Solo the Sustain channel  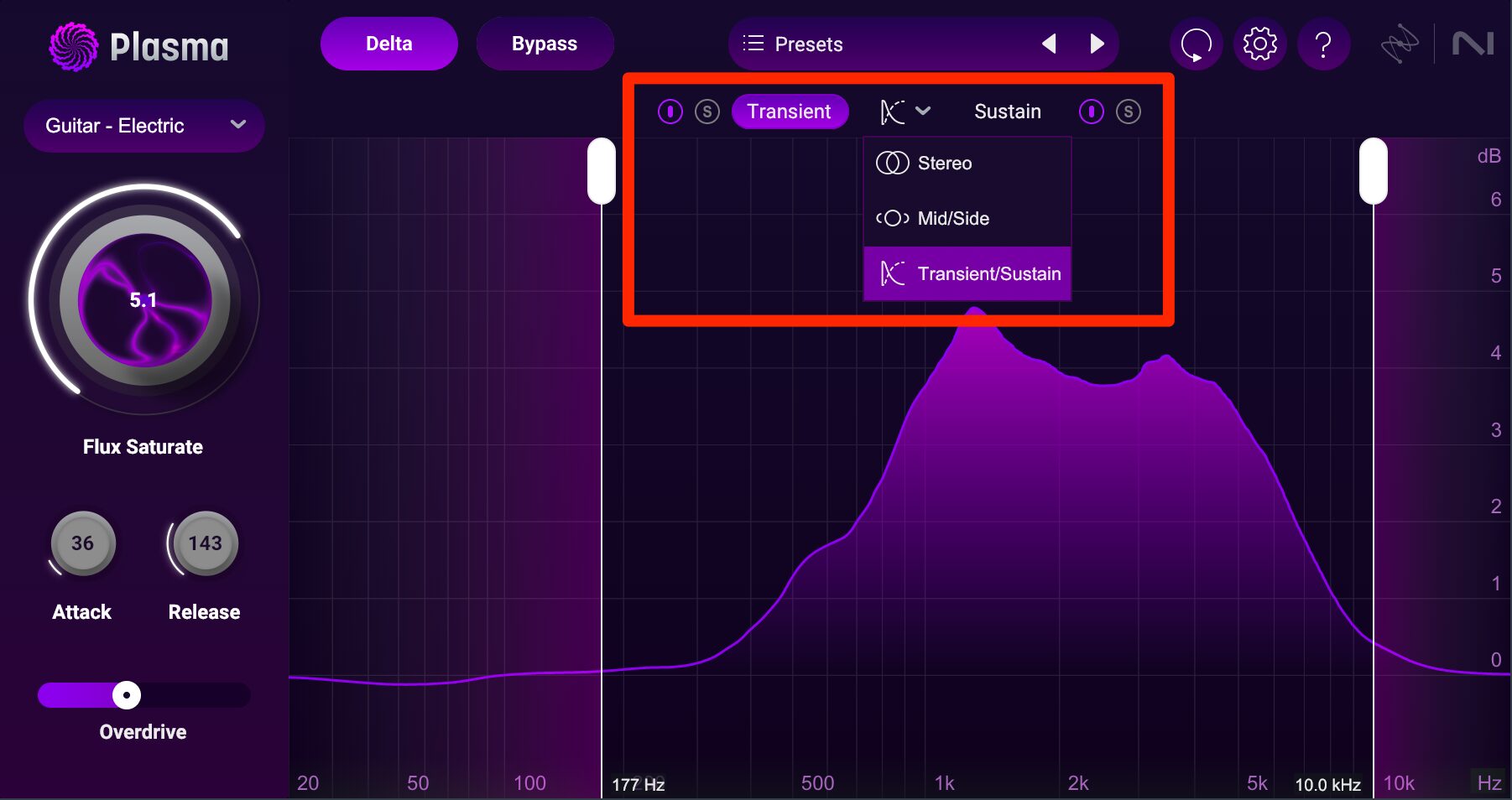click(x=1129, y=112)
